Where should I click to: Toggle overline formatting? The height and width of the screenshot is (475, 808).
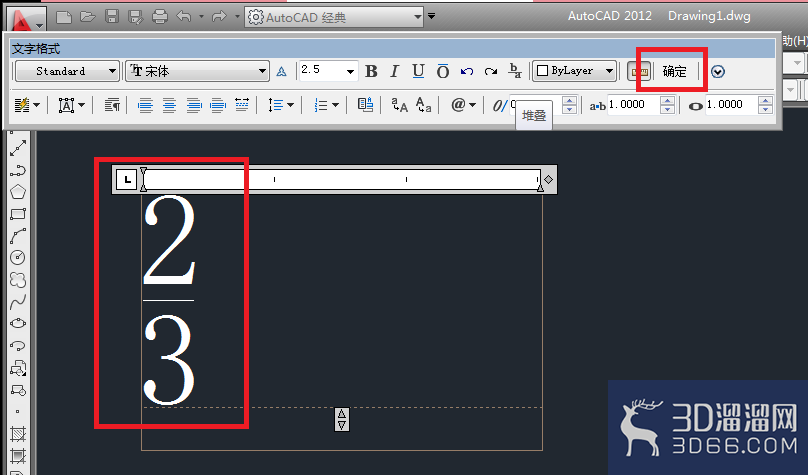(x=443, y=71)
